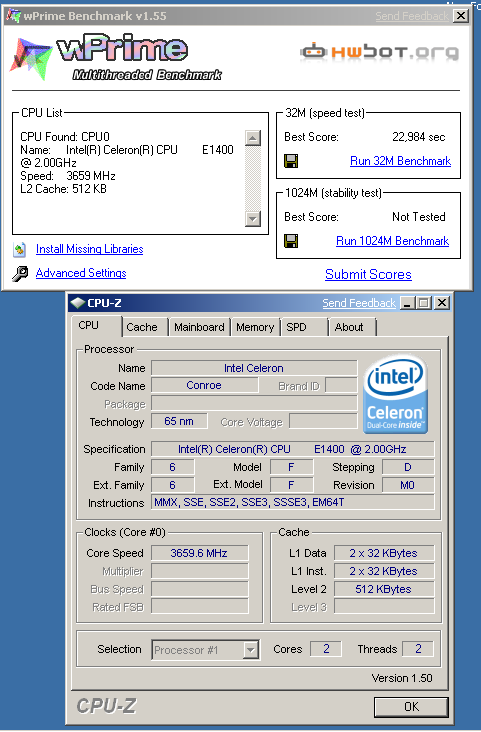
Task: Click 'L2 Cache: 512 KB' in CPU List
Action: (x=64, y=189)
